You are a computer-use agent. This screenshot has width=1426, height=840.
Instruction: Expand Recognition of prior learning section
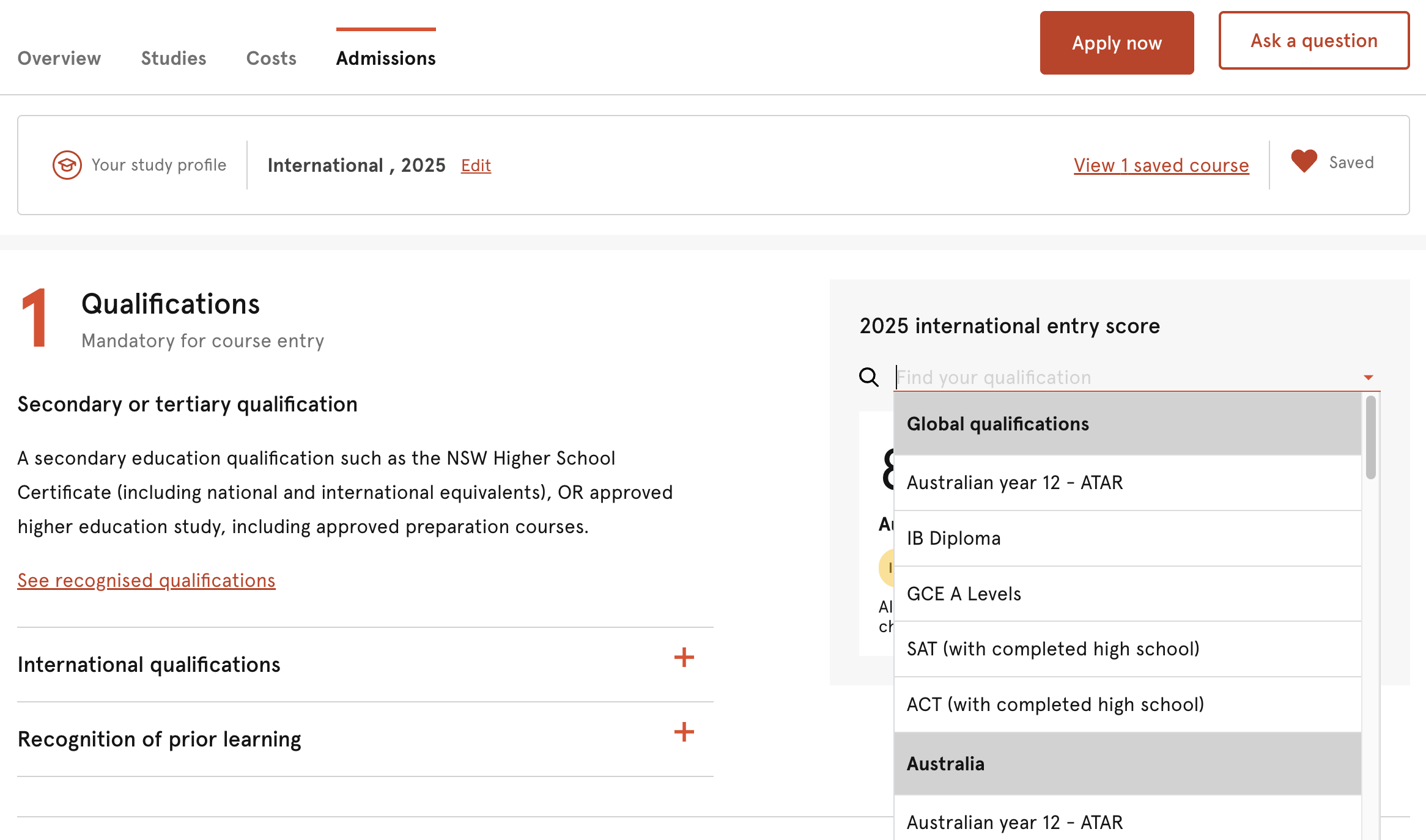coord(365,739)
